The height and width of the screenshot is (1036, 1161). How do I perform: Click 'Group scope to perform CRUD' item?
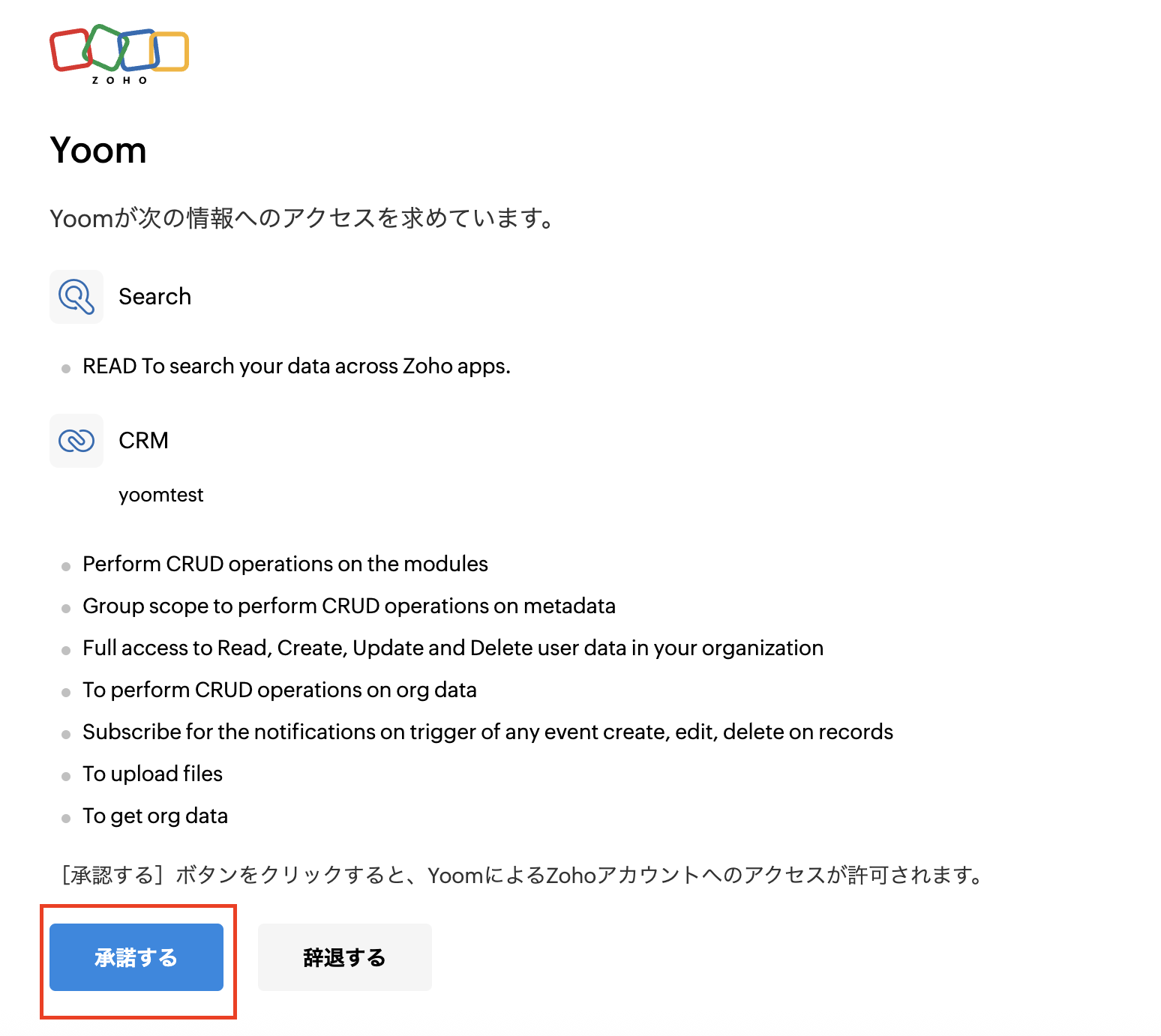349,606
